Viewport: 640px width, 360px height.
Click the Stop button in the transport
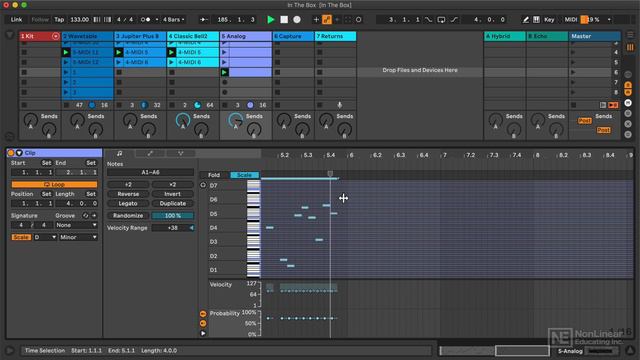(284, 19)
